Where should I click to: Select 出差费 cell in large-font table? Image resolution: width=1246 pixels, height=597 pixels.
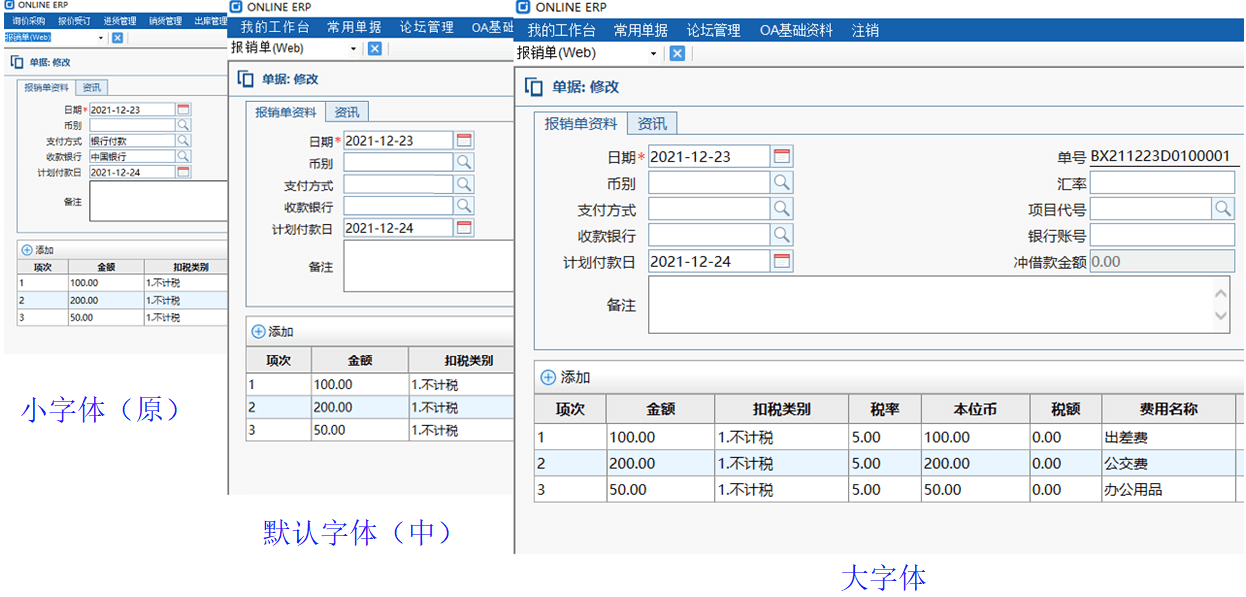tap(1168, 437)
